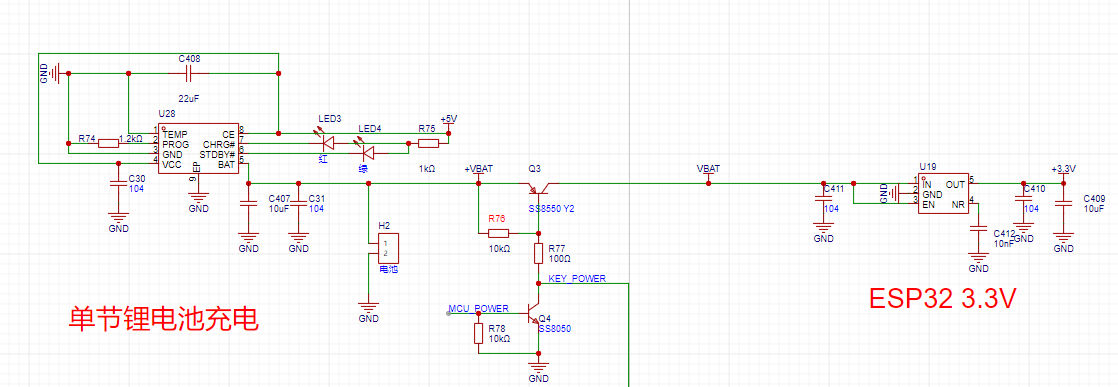
Task: Select the red ESP32 3.3V text
Action: click(942, 299)
